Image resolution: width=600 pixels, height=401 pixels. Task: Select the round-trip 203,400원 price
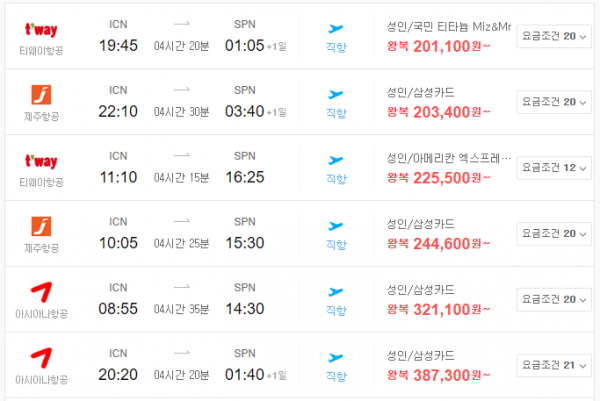[439, 112]
